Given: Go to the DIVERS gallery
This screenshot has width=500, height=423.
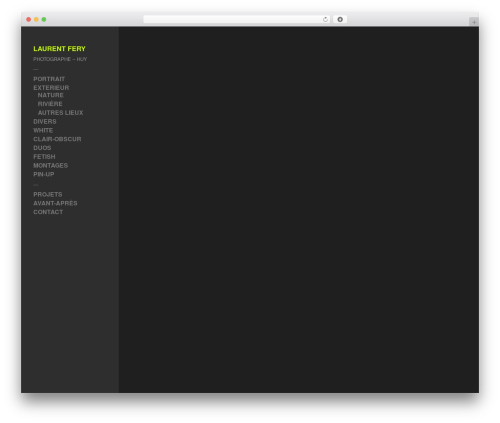Looking at the screenshot, I should 45,122.
